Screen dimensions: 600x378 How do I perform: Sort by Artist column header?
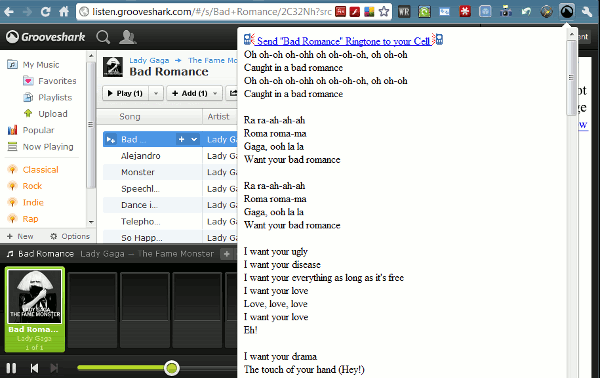point(218,117)
